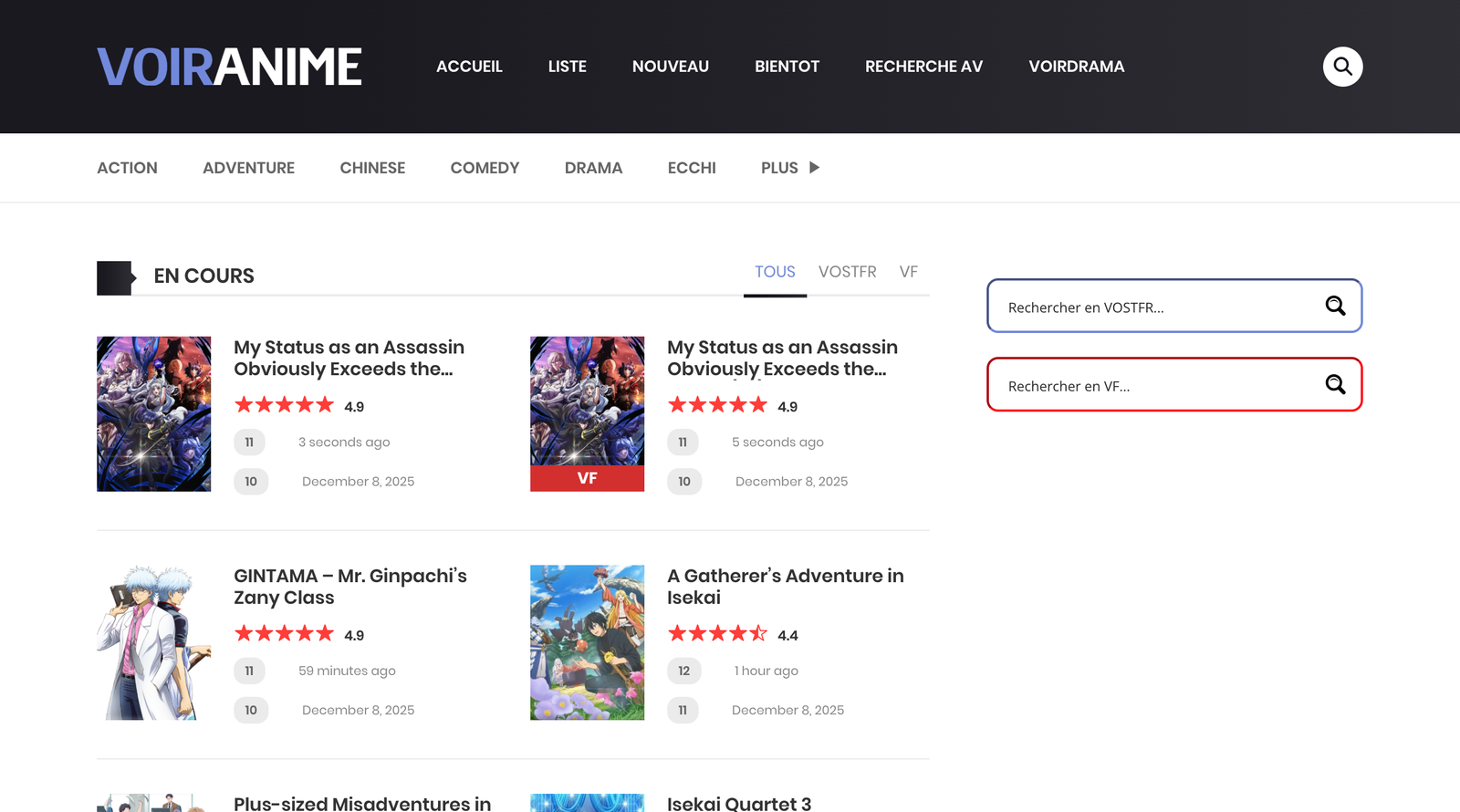Open the LISTE menu item
The height and width of the screenshot is (812, 1460).
click(x=568, y=67)
